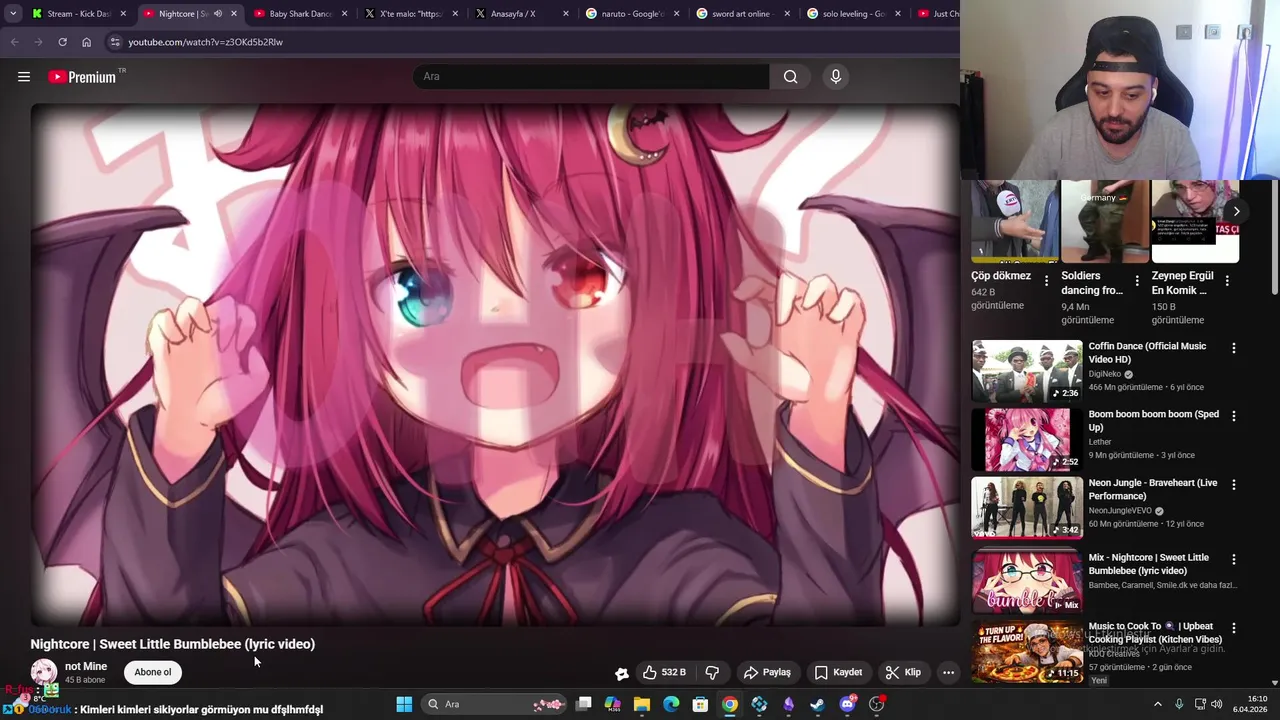The image size is (1280, 720).
Task: Save video with the Kaydet button
Action: (838, 672)
